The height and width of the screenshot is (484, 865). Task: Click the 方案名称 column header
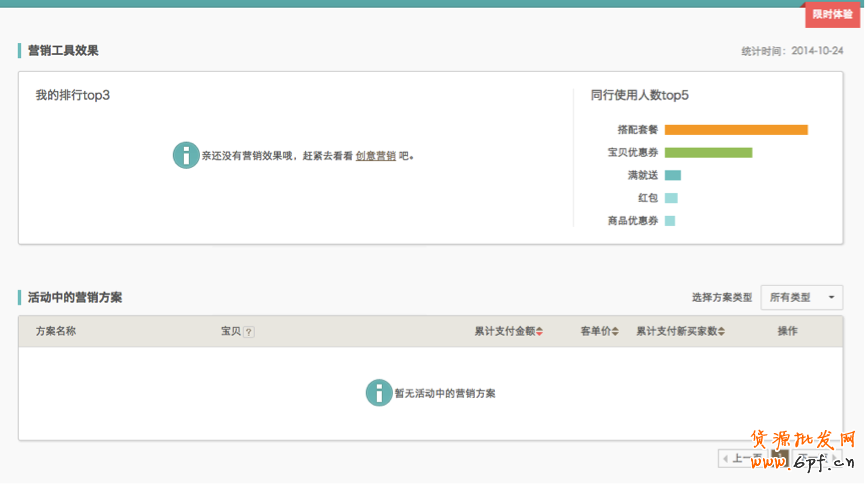56,331
